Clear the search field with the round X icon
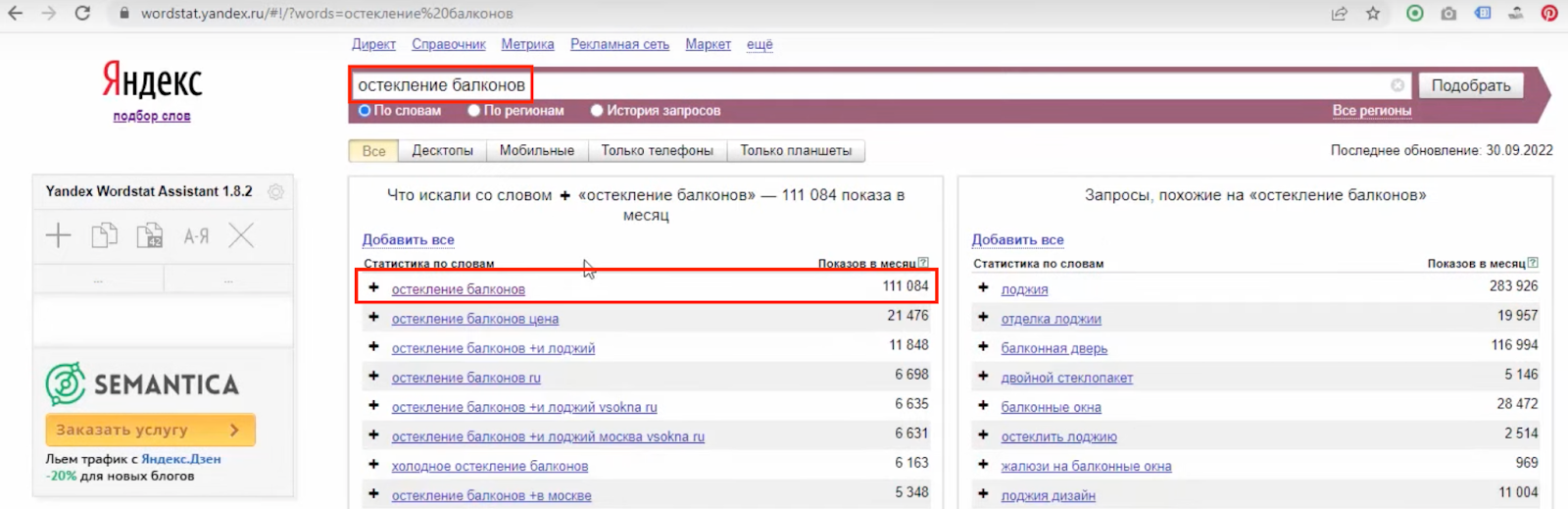This screenshot has height=509, width=1568. tap(1397, 85)
